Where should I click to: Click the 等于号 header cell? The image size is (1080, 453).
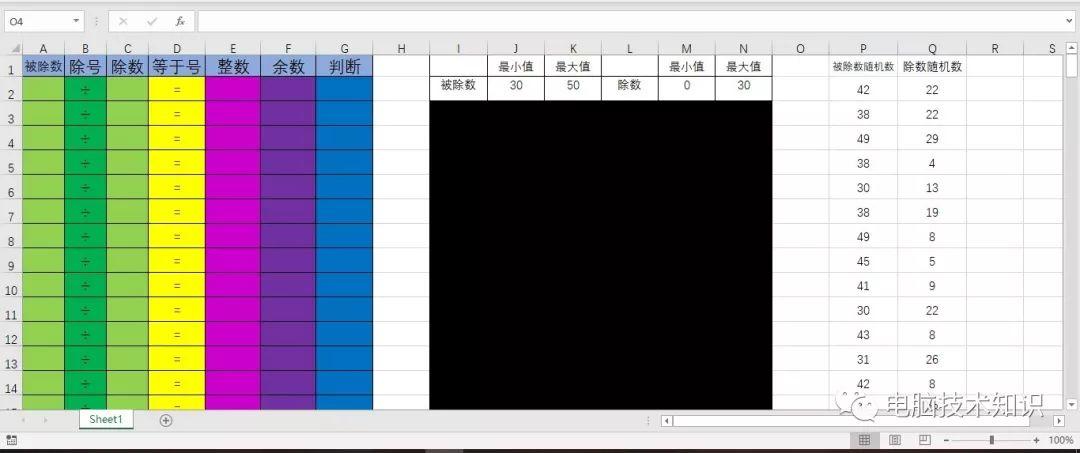[177, 66]
